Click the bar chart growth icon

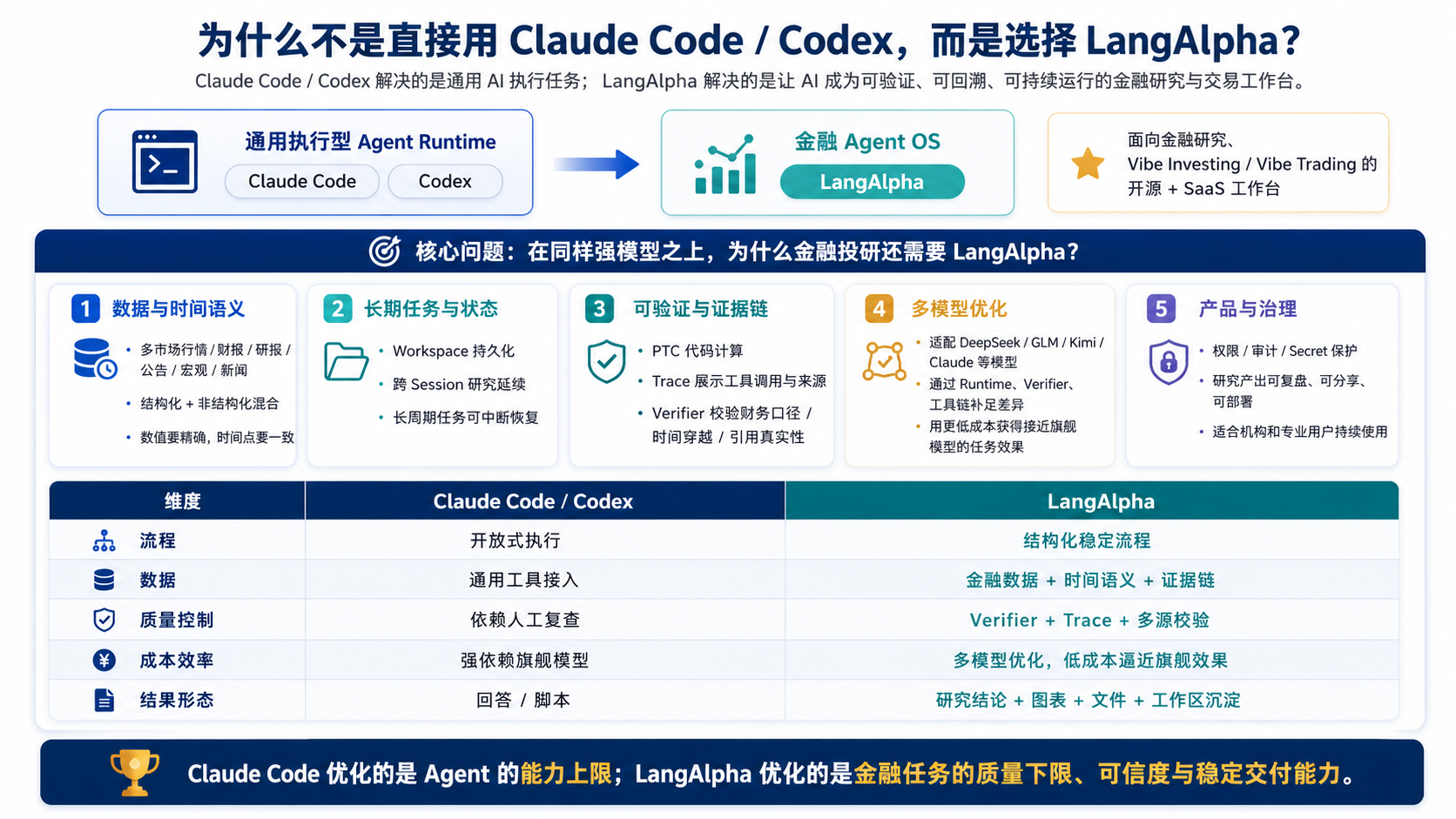click(725, 164)
